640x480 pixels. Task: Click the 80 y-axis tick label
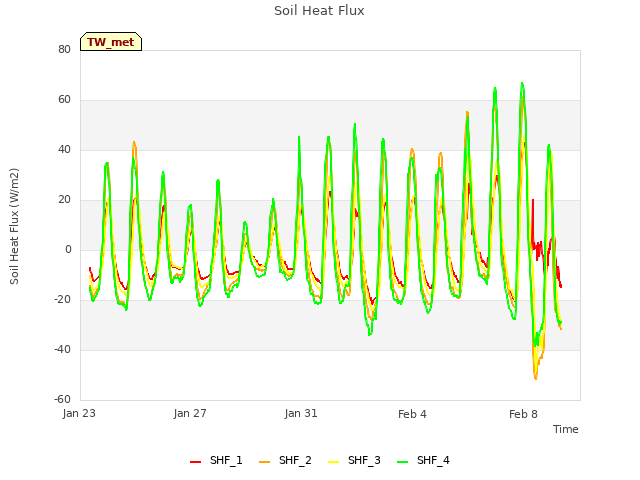64,49
